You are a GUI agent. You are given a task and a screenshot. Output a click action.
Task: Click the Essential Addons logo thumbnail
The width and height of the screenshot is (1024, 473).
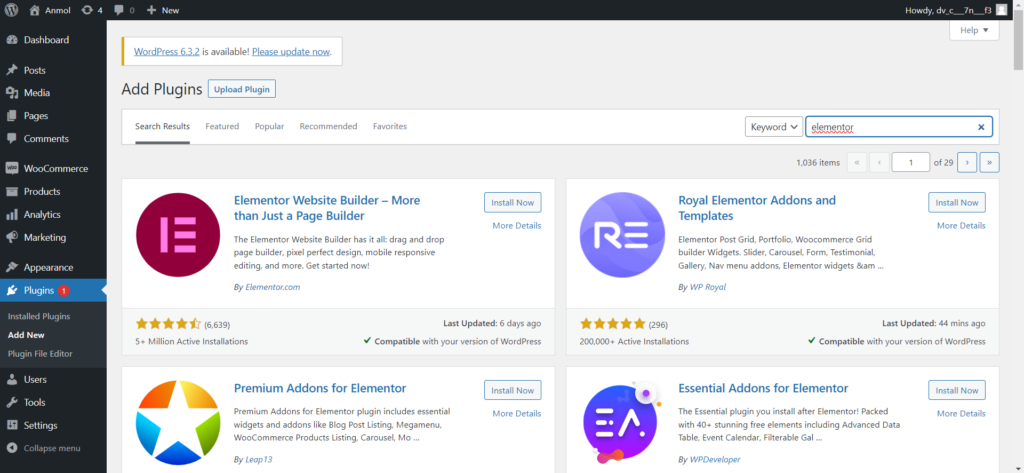620,423
